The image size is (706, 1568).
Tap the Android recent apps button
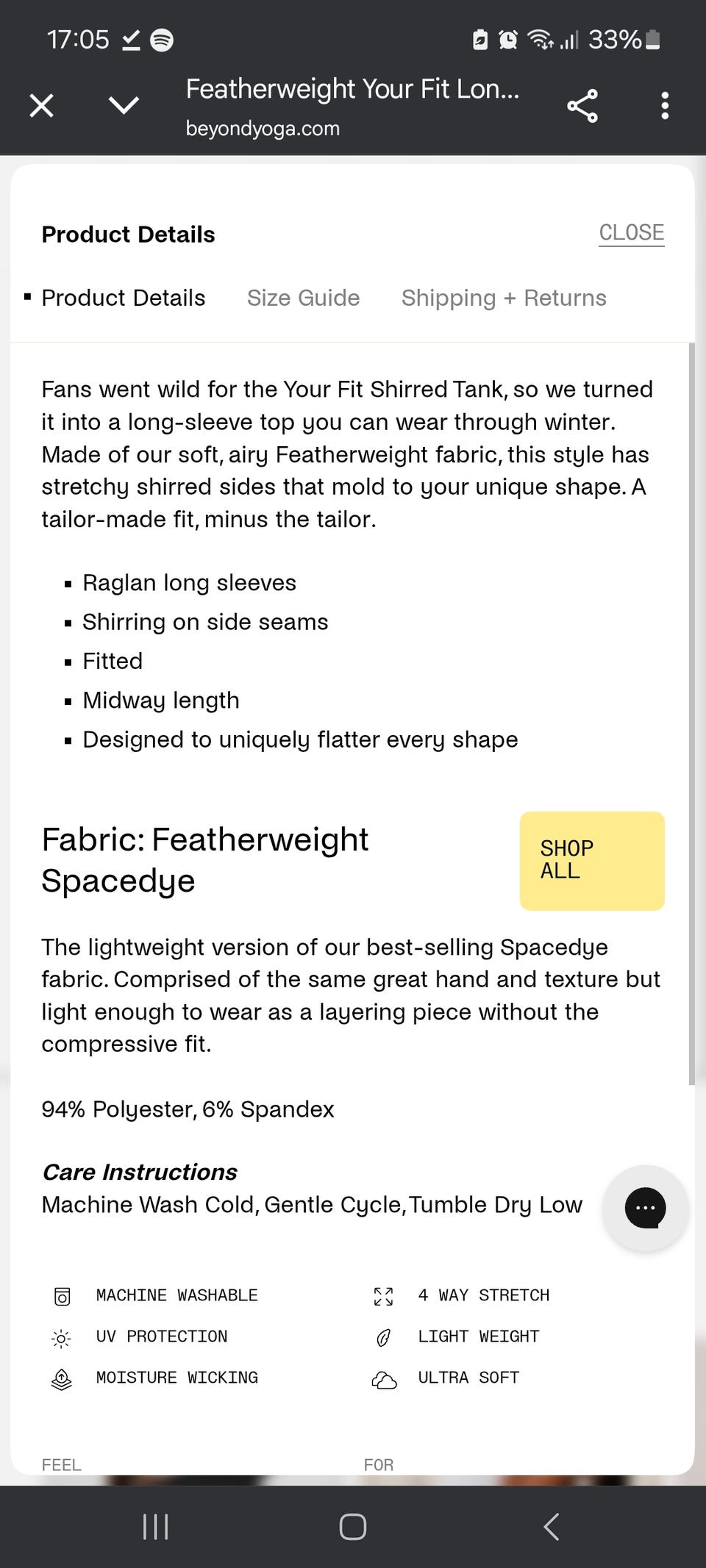tap(155, 1527)
